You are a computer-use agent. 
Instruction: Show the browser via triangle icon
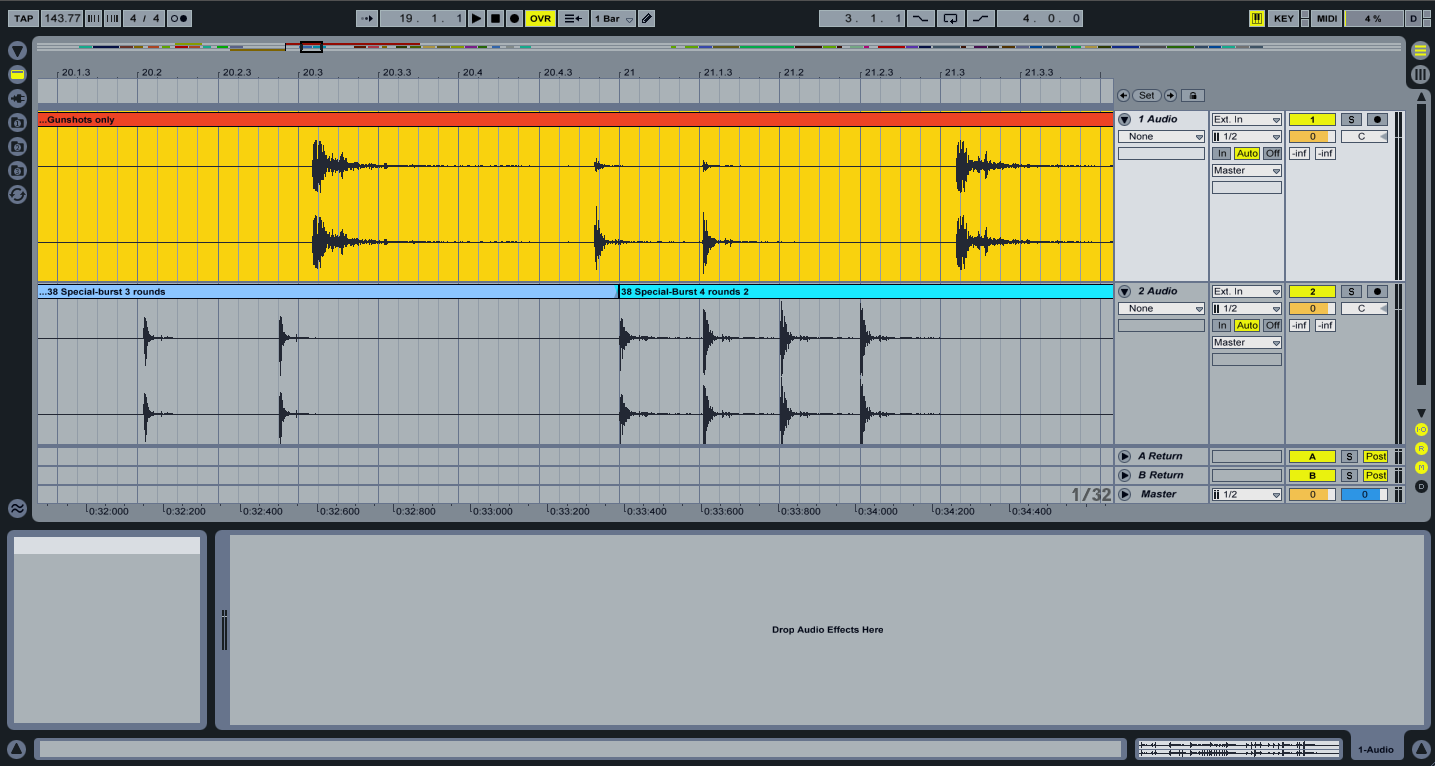point(17,51)
